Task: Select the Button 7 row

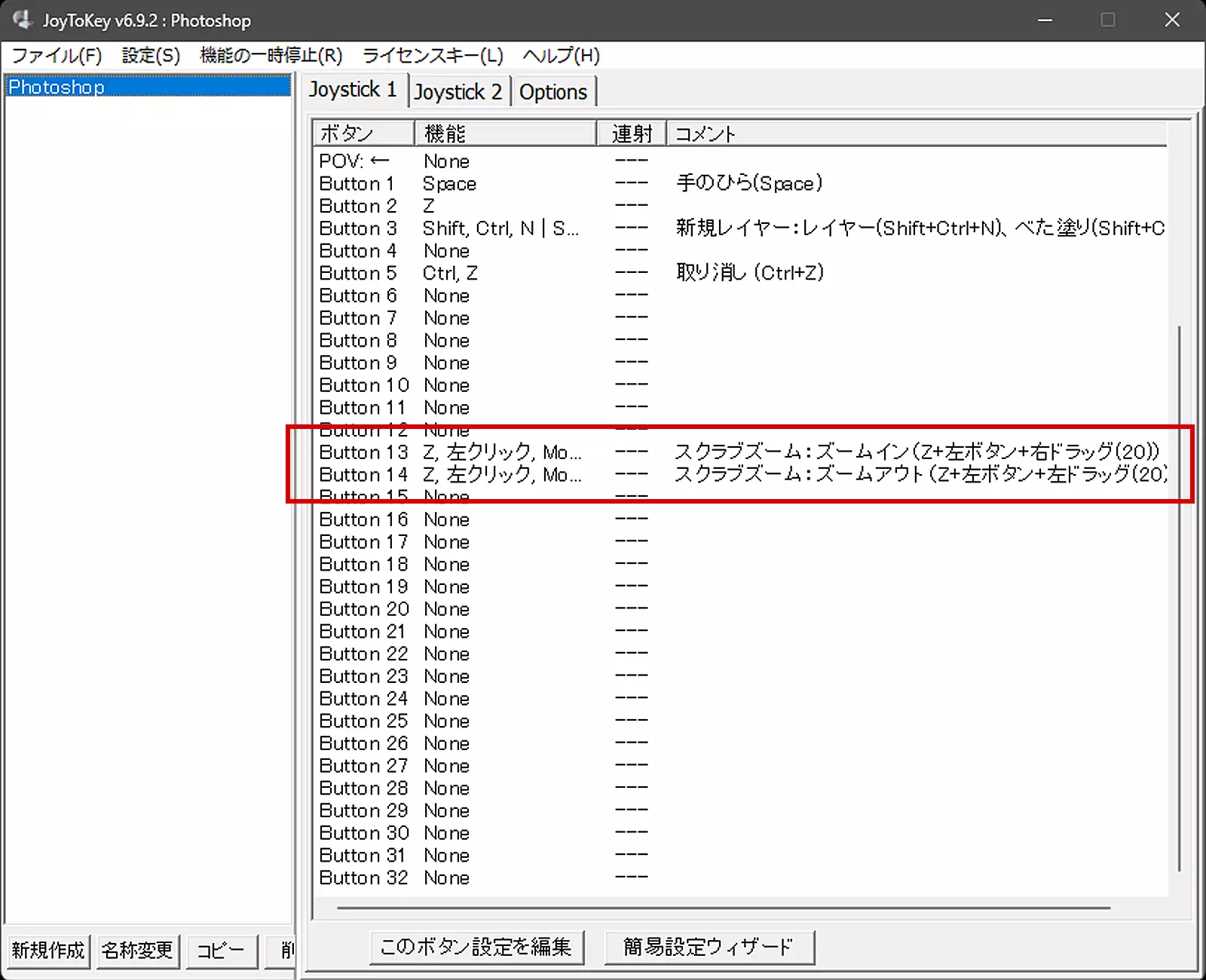Action: (740, 318)
